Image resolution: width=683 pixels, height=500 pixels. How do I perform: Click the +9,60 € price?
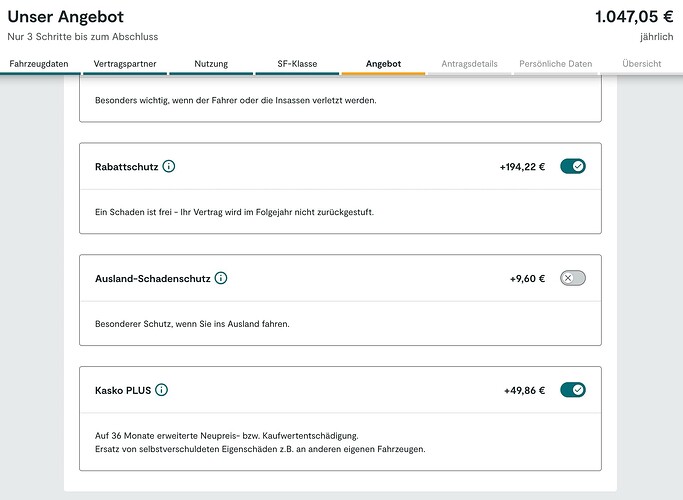(x=527, y=279)
